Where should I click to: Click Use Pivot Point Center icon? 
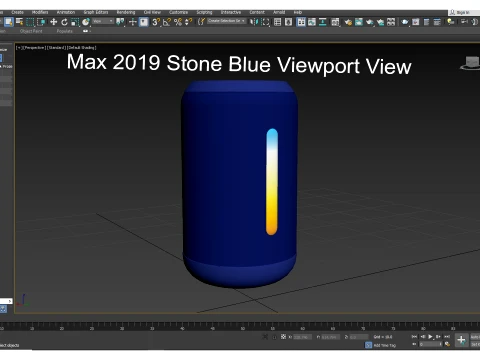pyautogui.click(x=120, y=22)
